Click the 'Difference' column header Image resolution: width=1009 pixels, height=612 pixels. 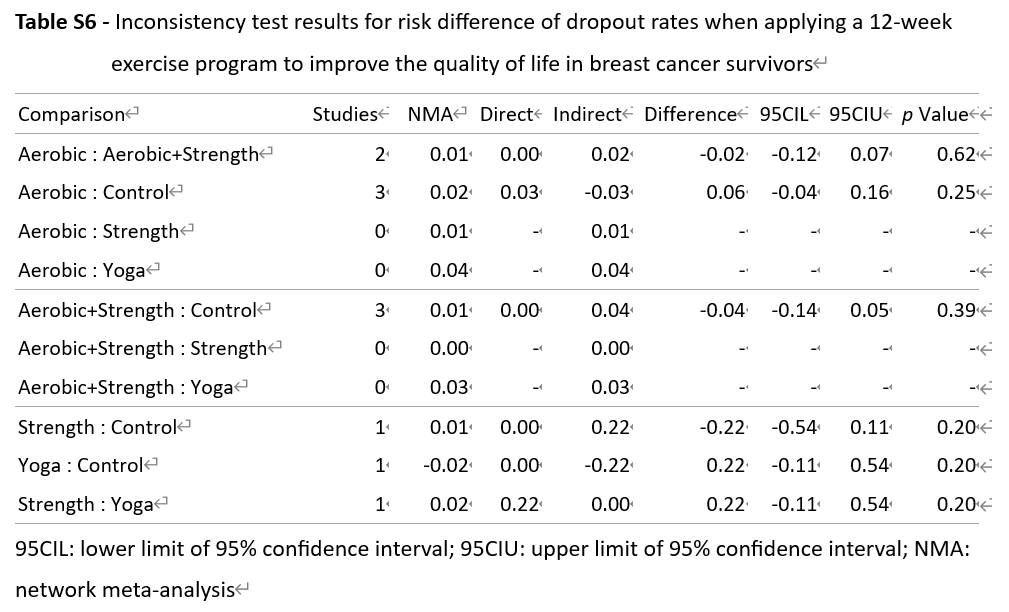pyautogui.click(x=690, y=114)
